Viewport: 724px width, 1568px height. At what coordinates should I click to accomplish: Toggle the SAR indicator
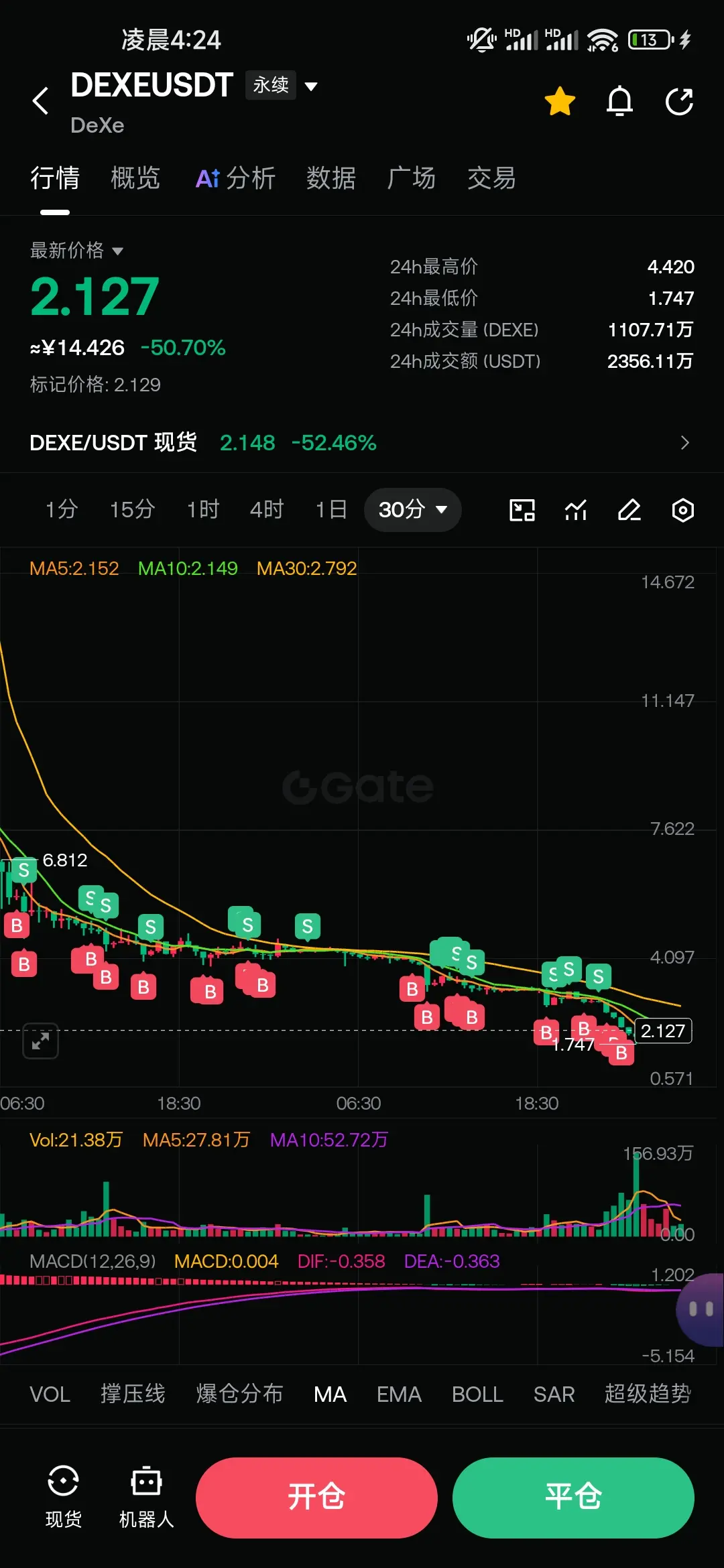pyautogui.click(x=554, y=1394)
